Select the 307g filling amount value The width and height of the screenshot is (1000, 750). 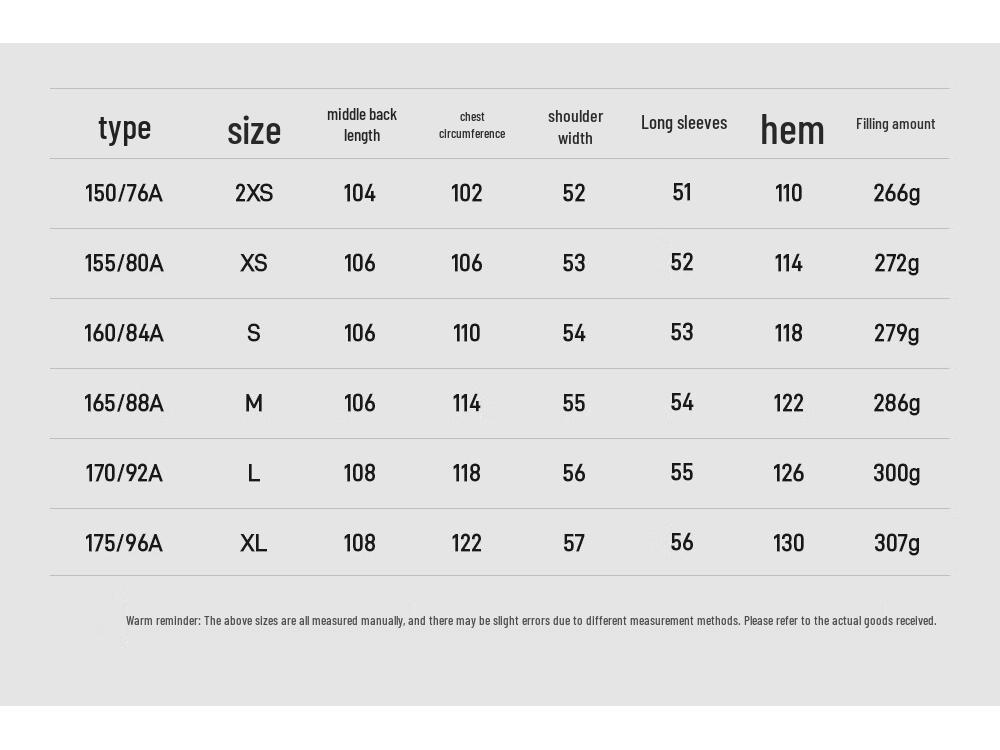pyautogui.click(x=897, y=543)
